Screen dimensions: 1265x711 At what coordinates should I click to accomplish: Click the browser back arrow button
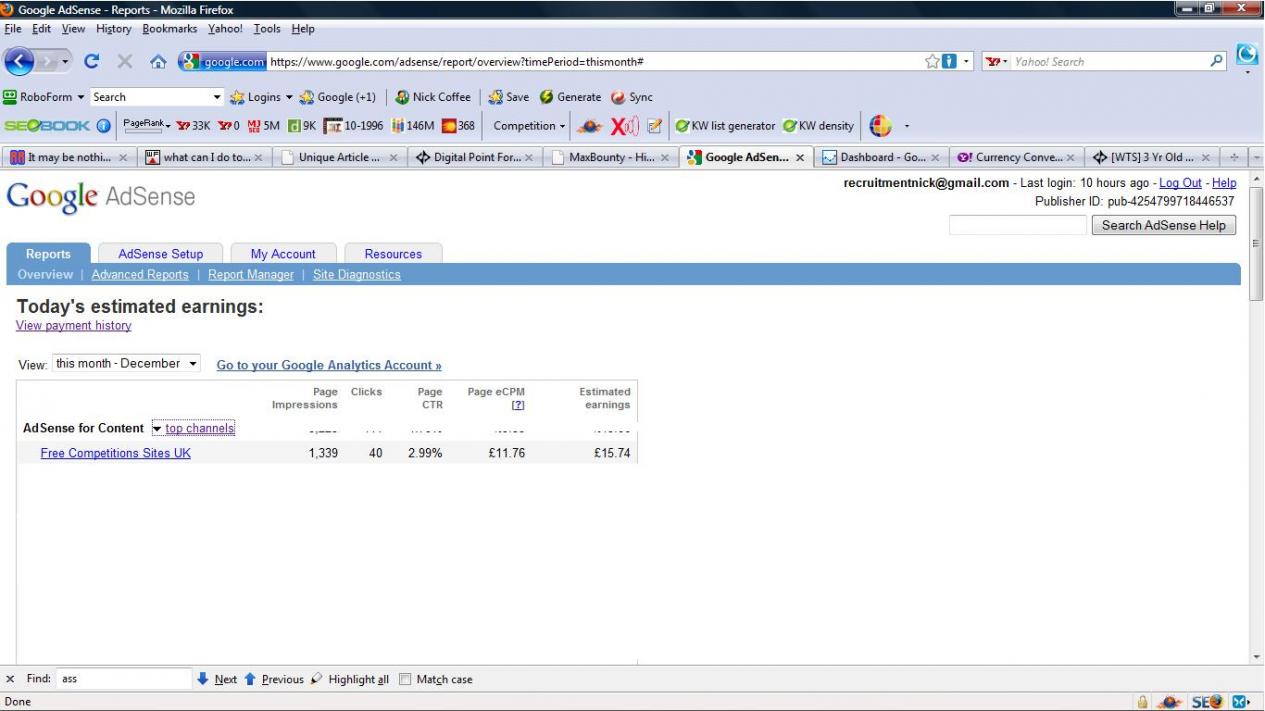click(x=21, y=61)
